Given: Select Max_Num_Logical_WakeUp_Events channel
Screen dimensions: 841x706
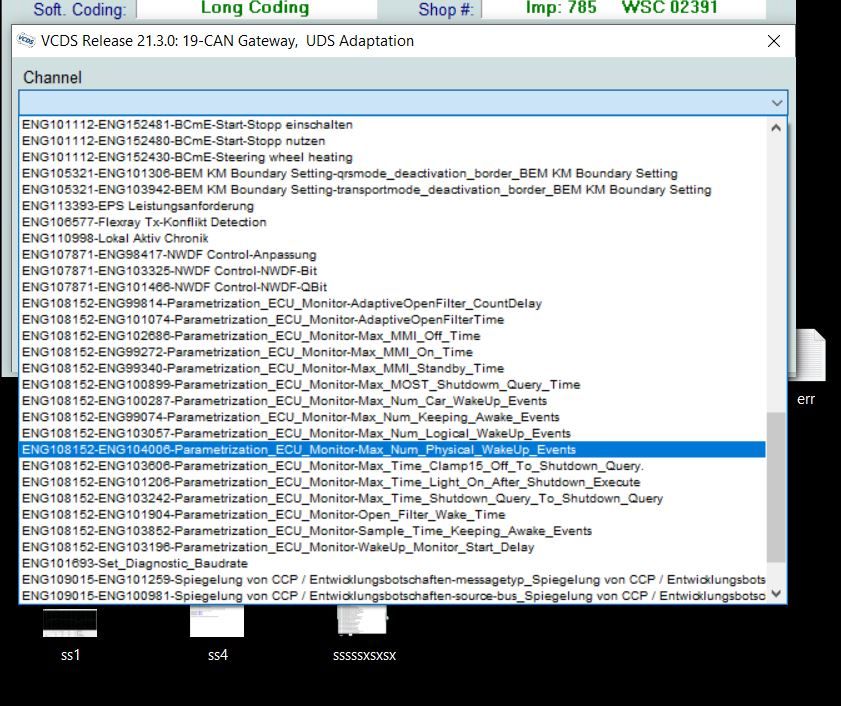Looking at the screenshot, I should [392, 433].
